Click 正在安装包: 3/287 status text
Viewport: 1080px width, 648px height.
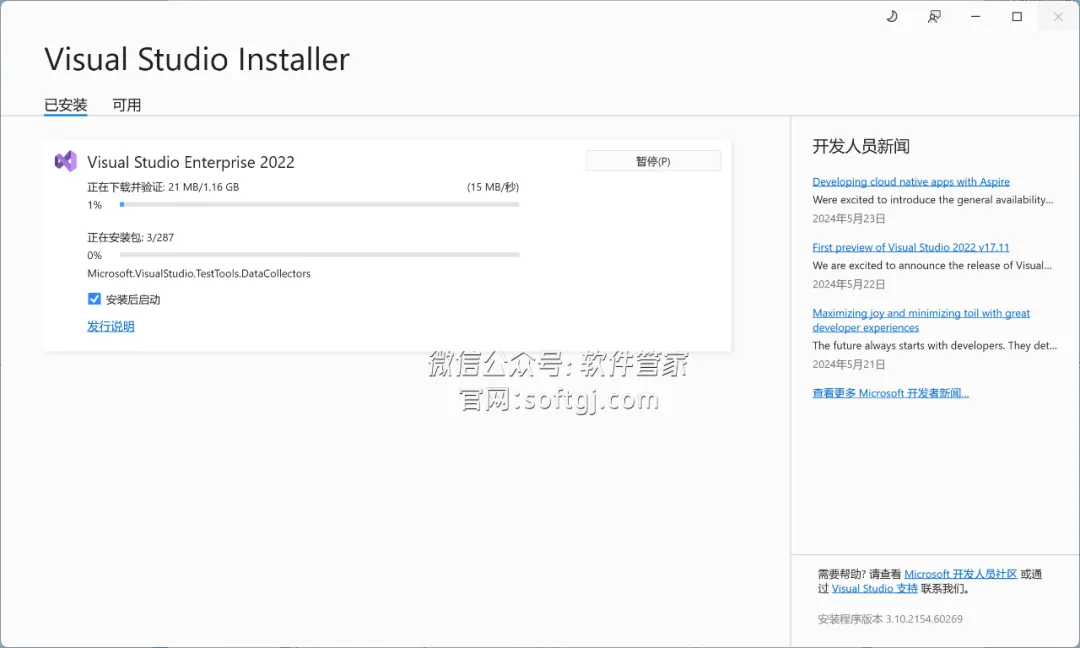click(x=131, y=238)
